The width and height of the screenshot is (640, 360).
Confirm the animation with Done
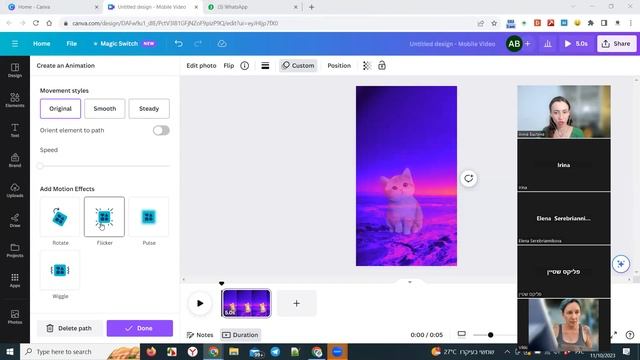tap(140, 328)
